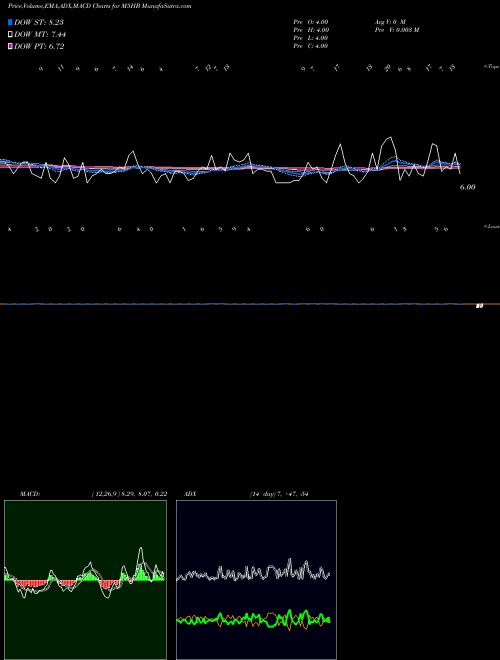Image resolution: width=500 pixels, height=660 pixels.
Task: Open the green MACD indicator chart
Action: click(x=85, y=580)
